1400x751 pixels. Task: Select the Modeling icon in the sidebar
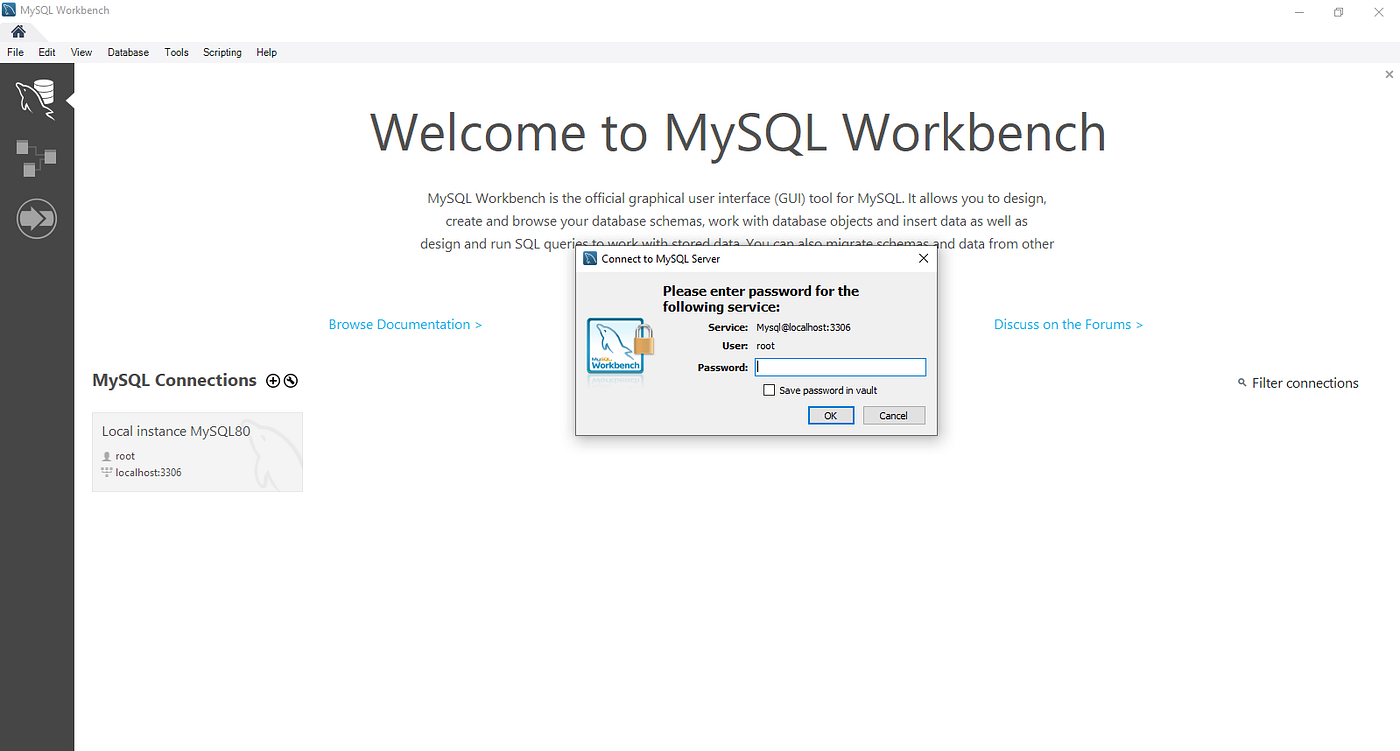(x=36, y=158)
